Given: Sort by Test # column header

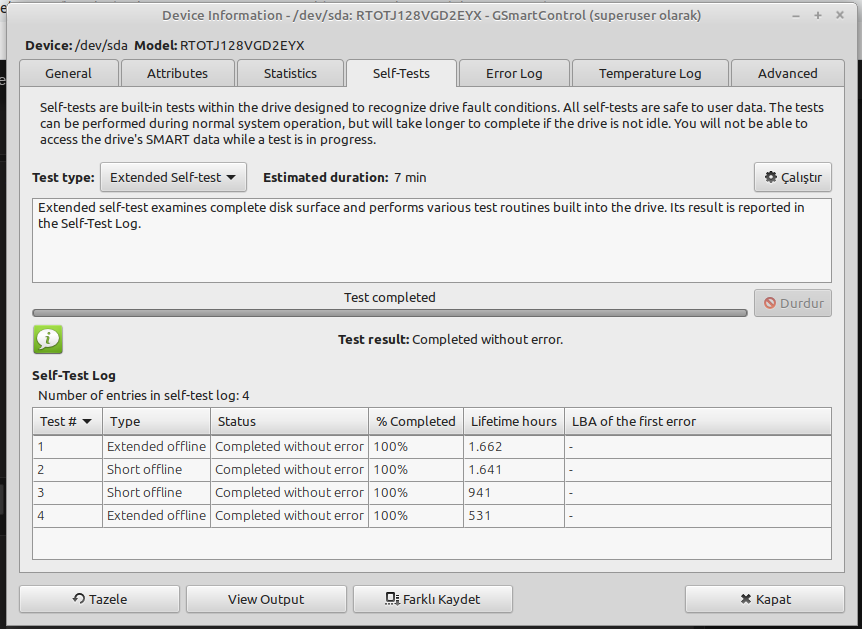Looking at the screenshot, I should [x=67, y=421].
